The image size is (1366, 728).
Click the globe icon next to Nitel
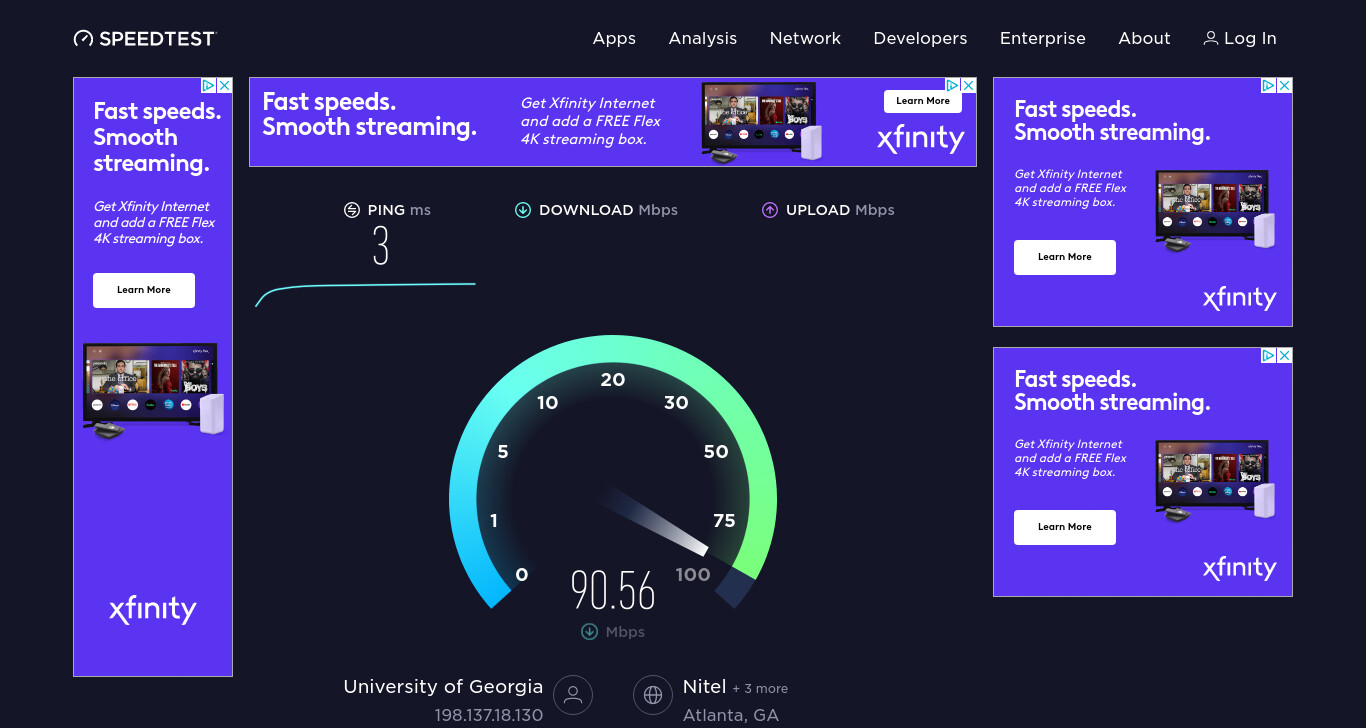pos(653,694)
